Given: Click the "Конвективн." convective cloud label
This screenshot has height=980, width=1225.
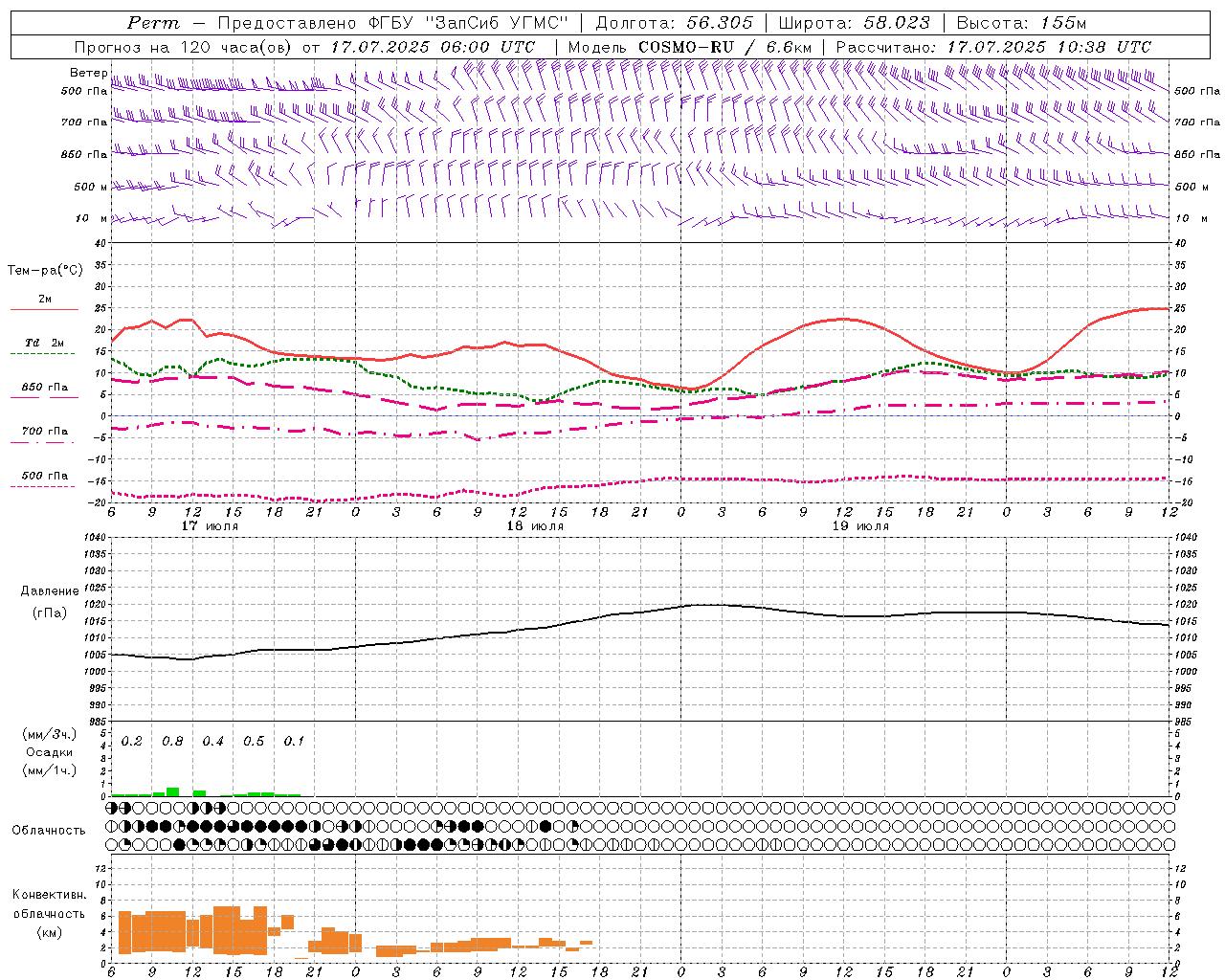Looking at the screenshot, I should (49, 896).
